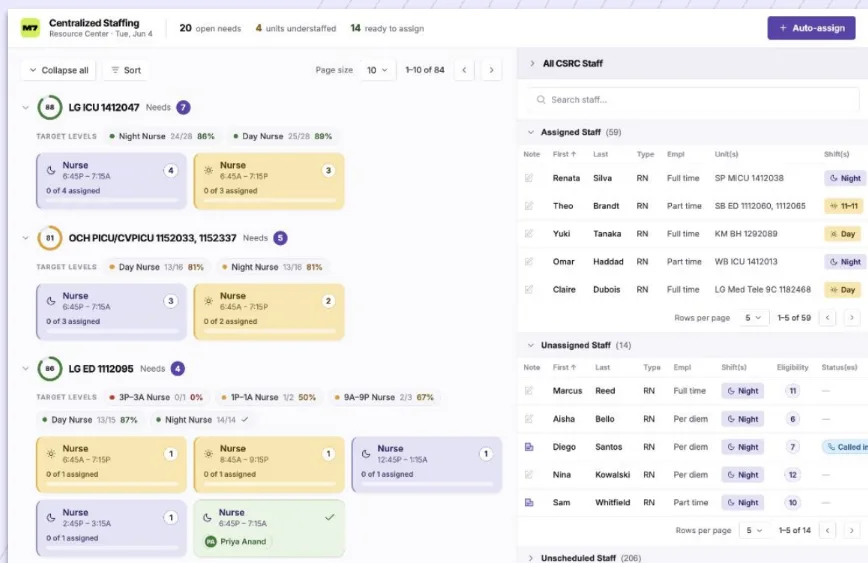Go to next page of unit needs

[x=491, y=70]
